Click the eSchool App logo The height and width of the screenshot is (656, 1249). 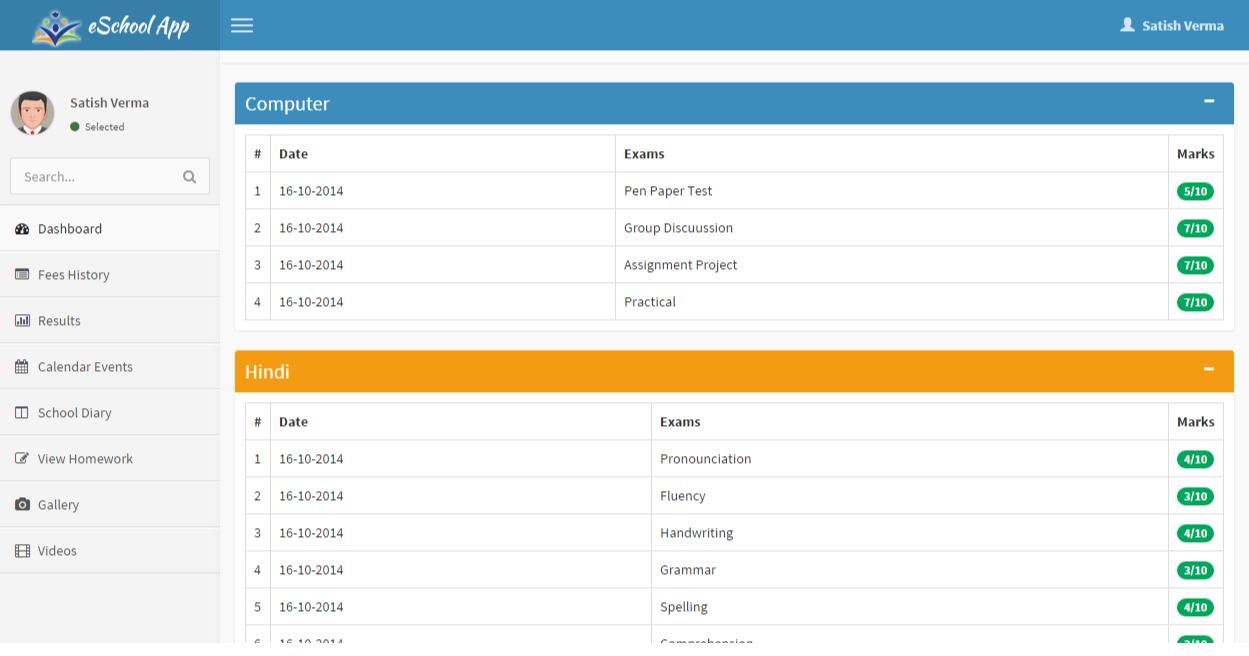110,26
